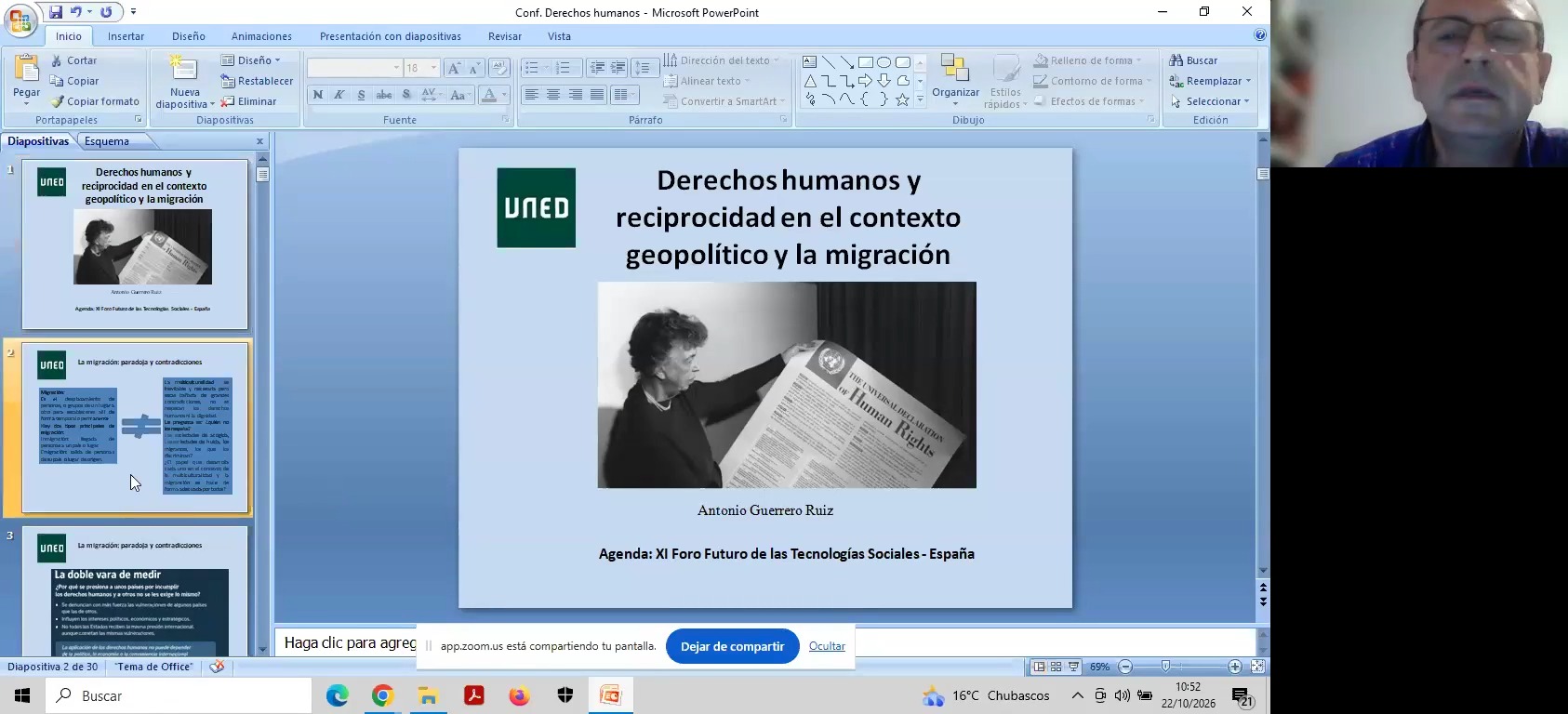
Task: Toggle bold (N) formatting
Action: (318, 95)
